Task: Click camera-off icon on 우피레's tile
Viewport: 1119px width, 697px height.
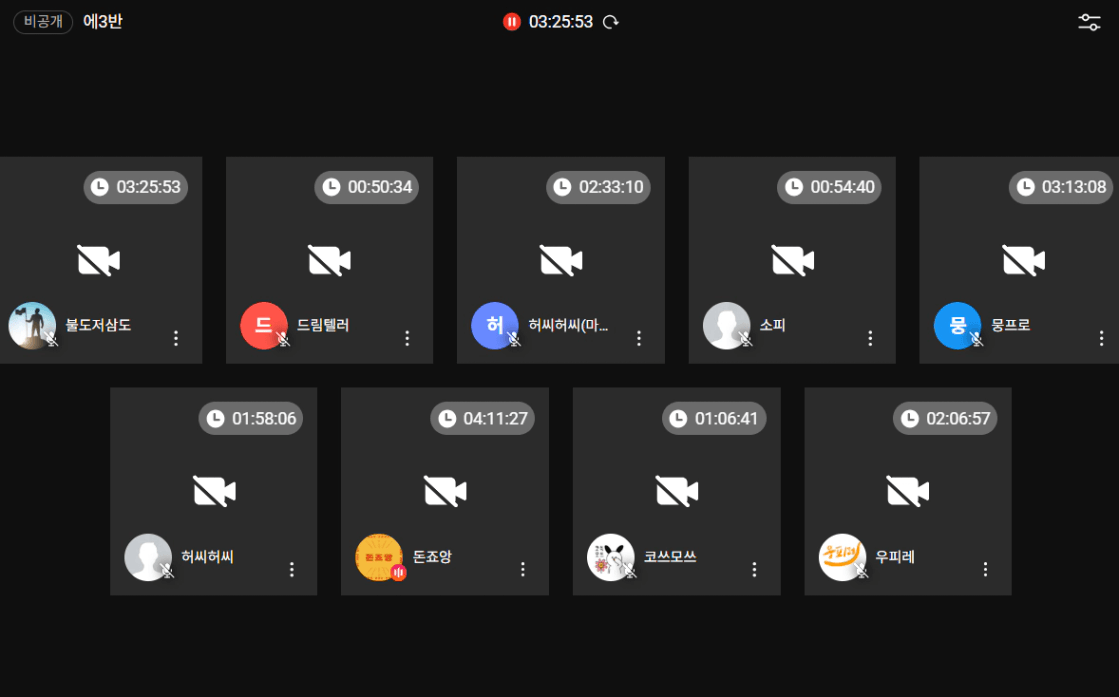Action: 908,492
